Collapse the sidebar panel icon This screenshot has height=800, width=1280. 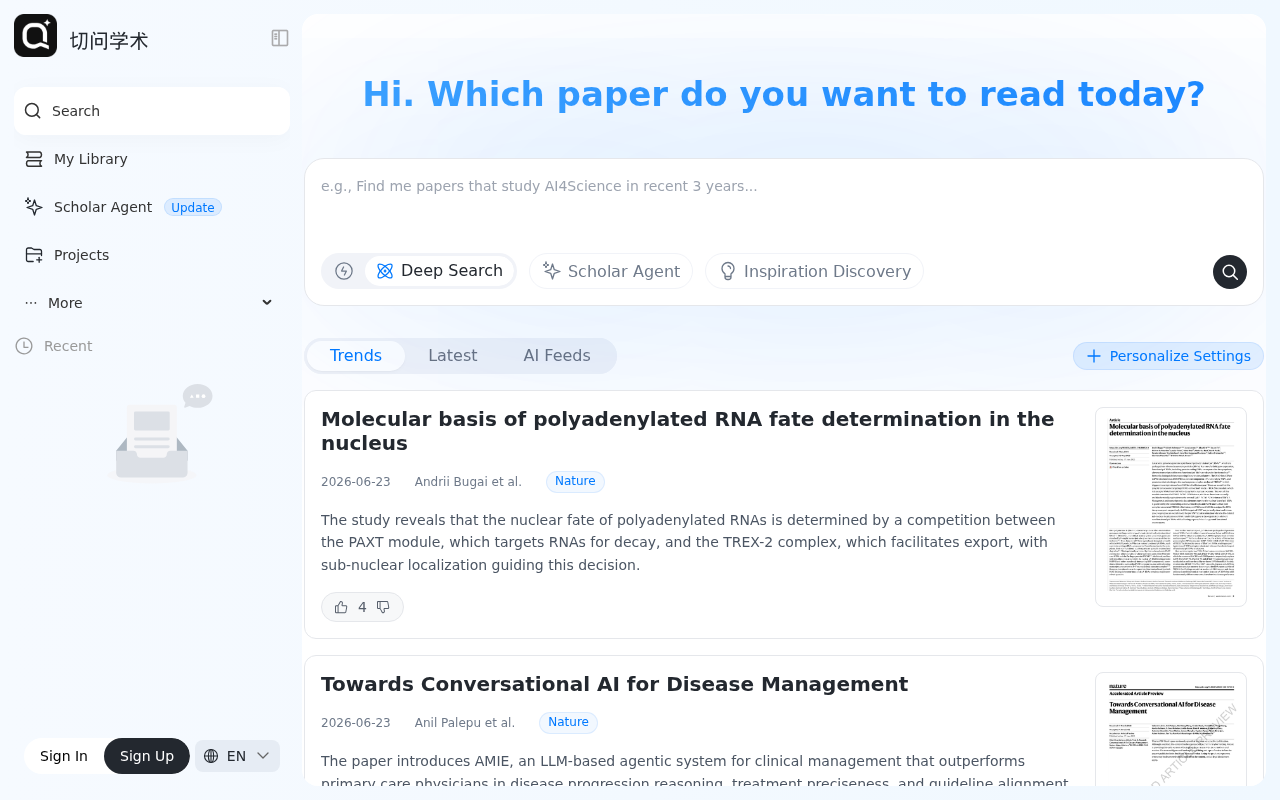tap(280, 38)
